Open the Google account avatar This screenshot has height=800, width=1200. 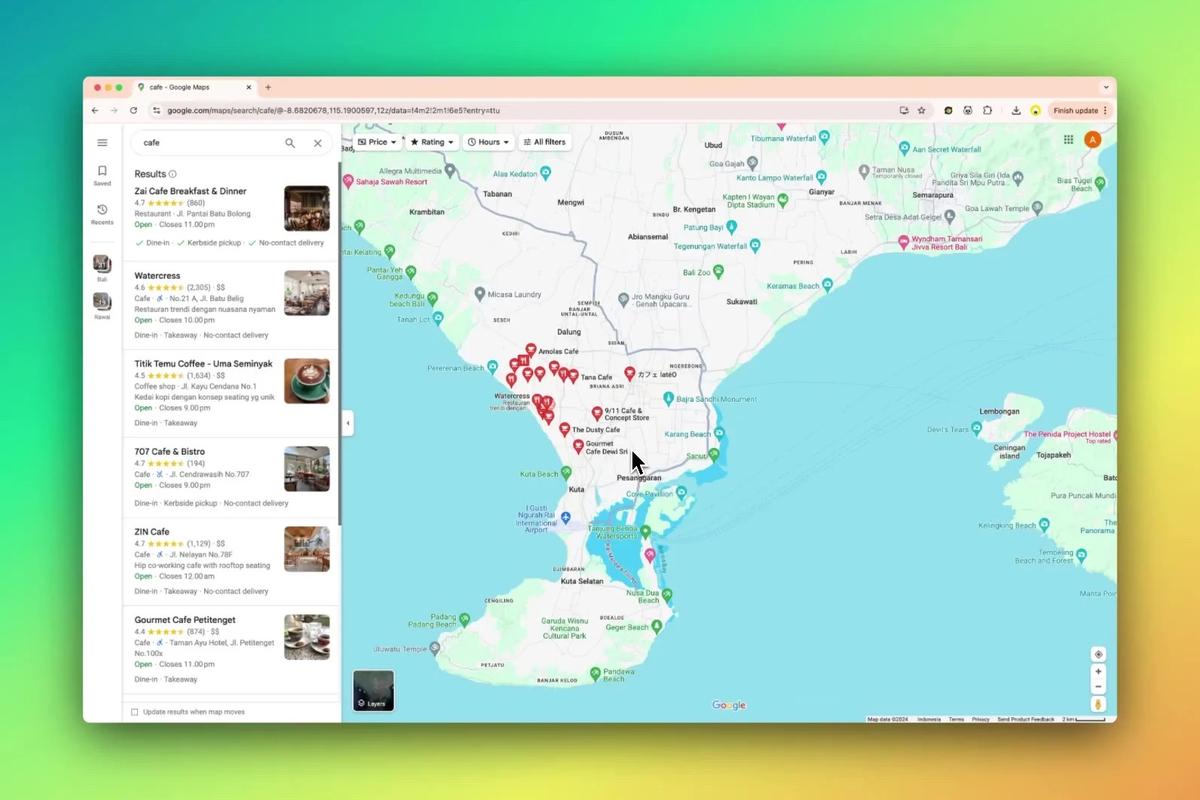click(1092, 140)
